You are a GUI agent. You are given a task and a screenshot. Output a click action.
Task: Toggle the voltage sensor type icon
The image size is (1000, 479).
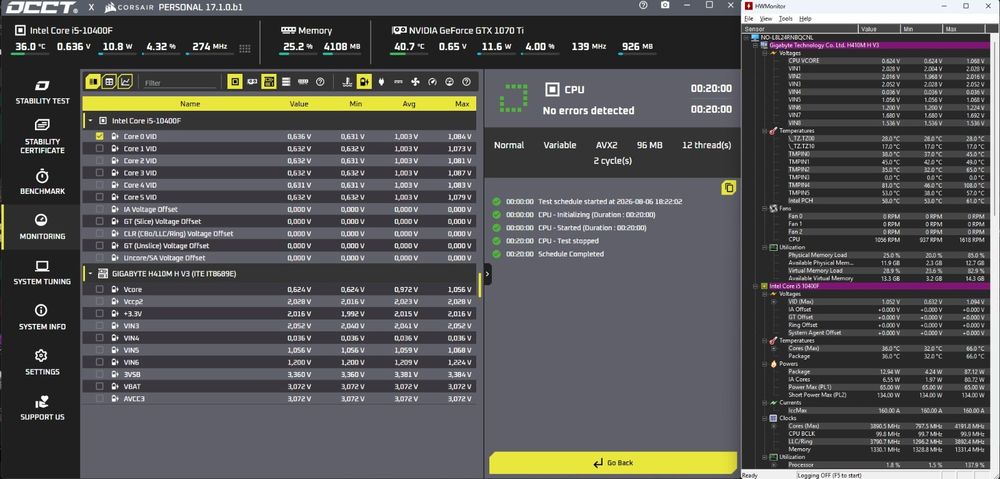(364, 82)
